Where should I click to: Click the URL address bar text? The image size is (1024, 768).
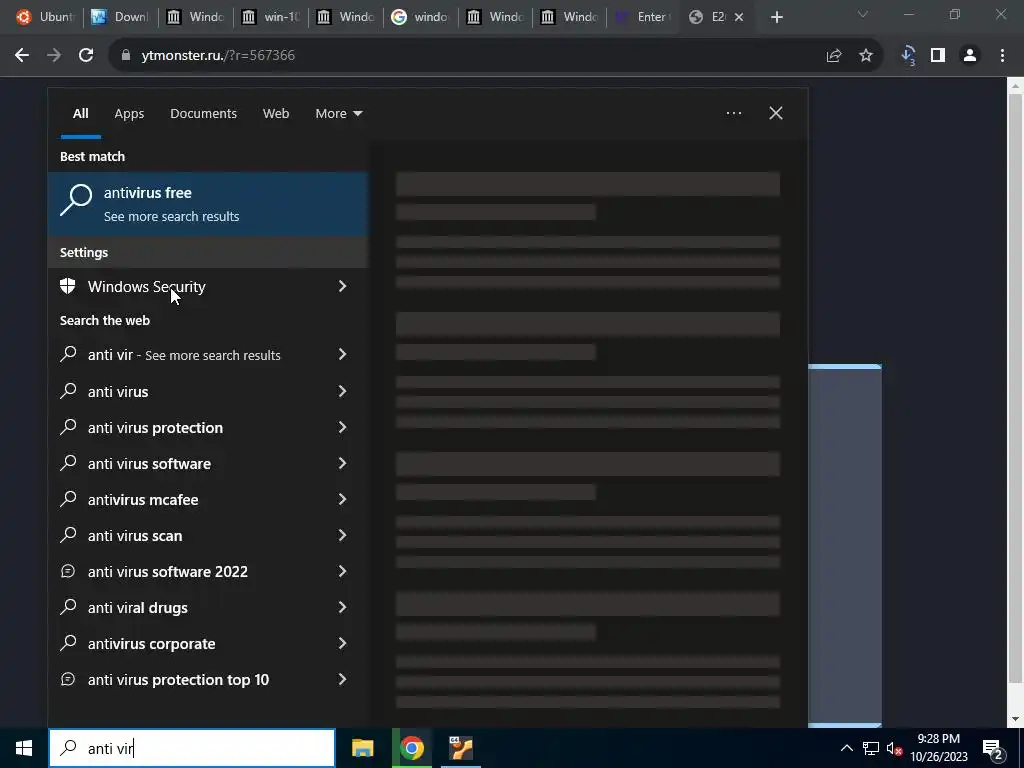(x=218, y=56)
